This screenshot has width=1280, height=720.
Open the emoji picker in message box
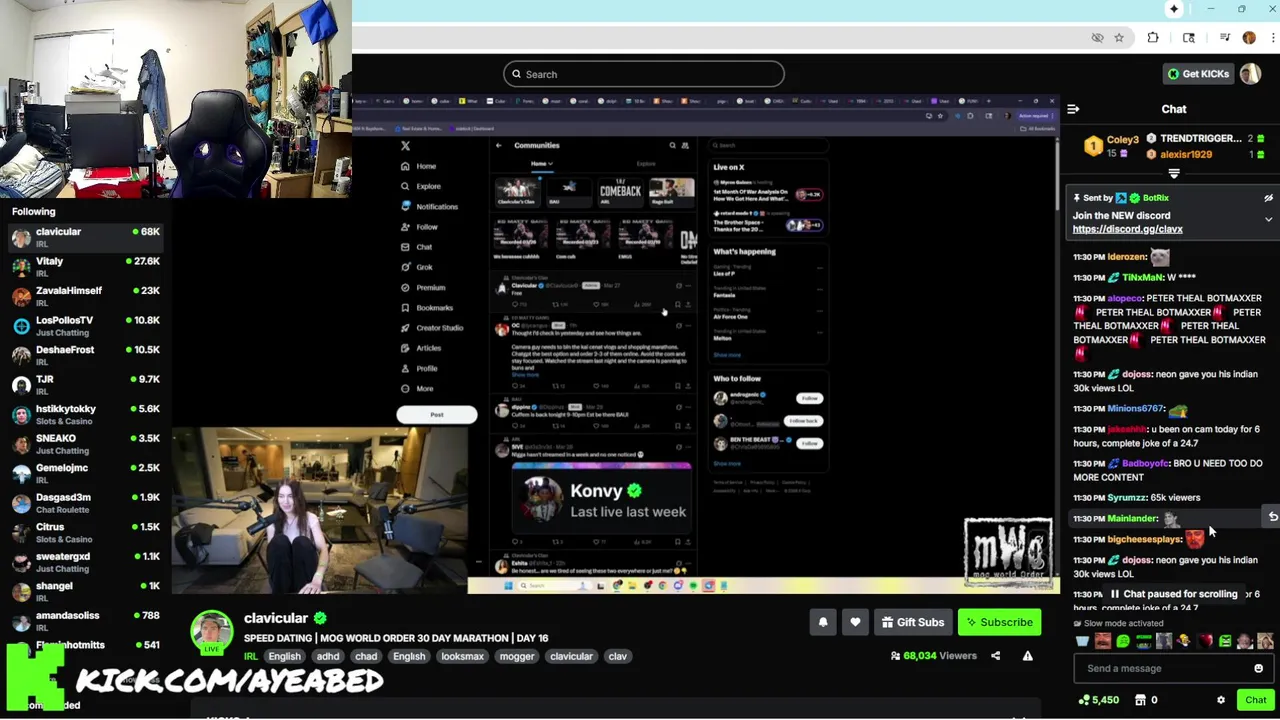tap(1258, 668)
